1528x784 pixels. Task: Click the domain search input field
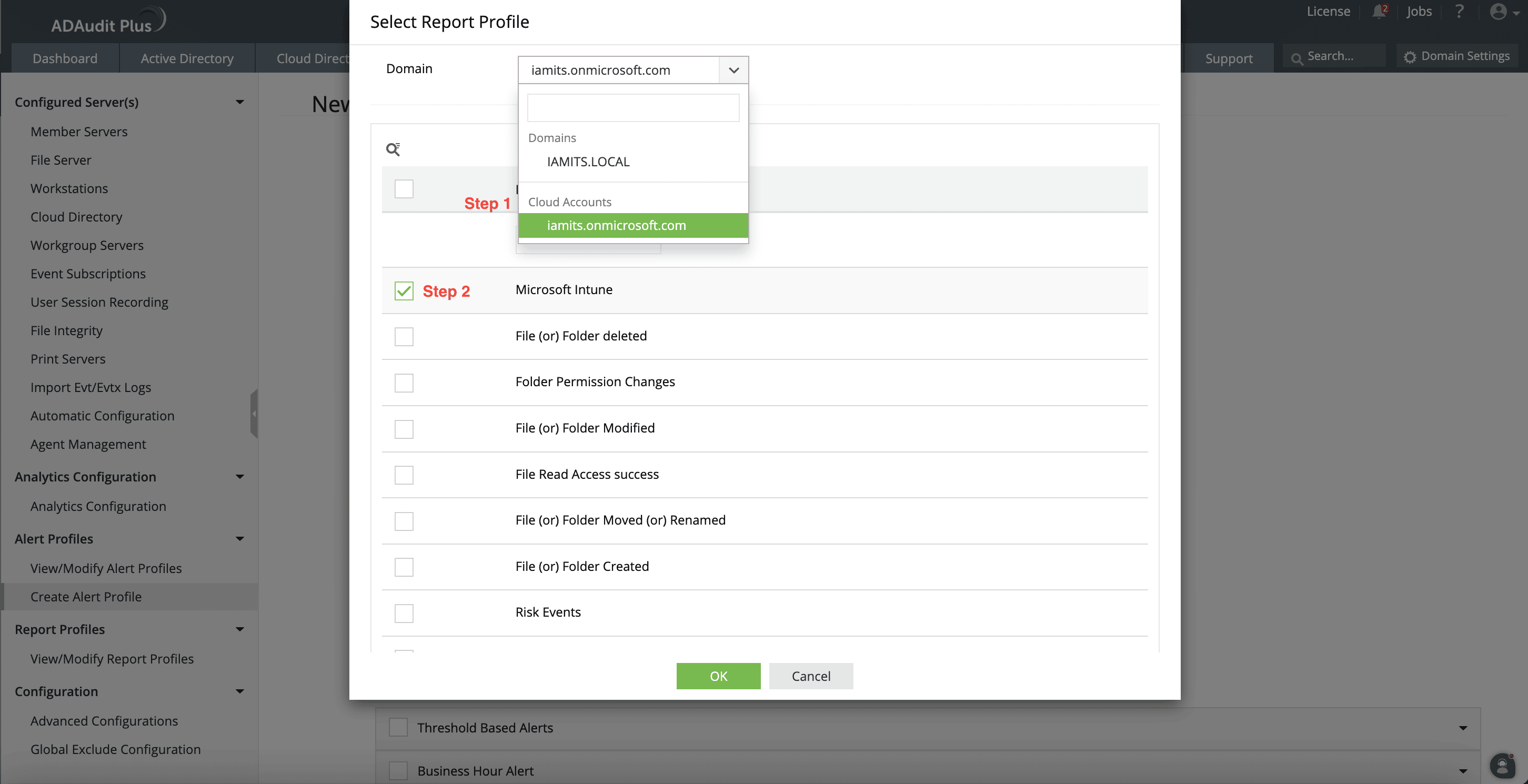pyautogui.click(x=633, y=108)
